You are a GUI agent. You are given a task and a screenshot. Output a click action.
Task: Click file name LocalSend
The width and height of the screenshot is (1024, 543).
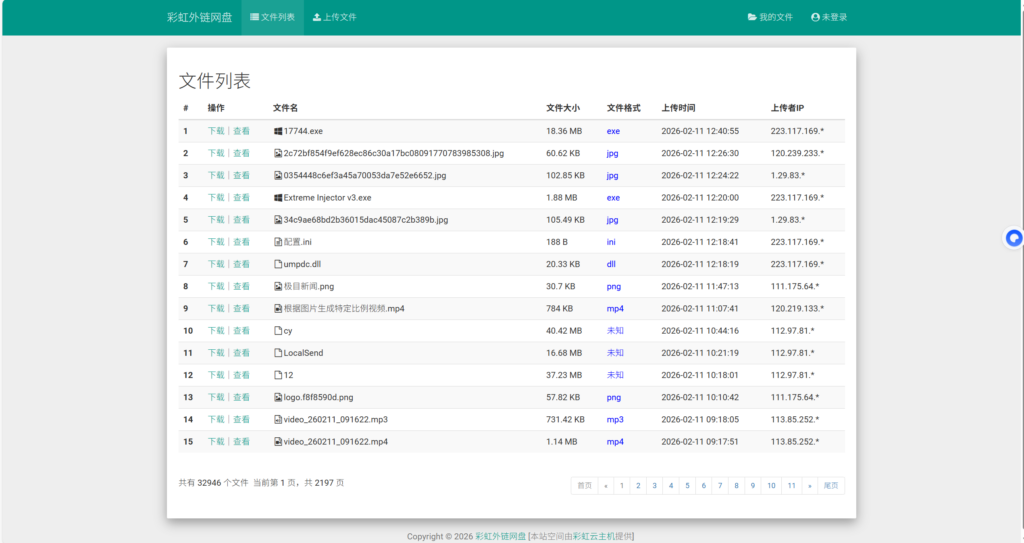(x=303, y=354)
